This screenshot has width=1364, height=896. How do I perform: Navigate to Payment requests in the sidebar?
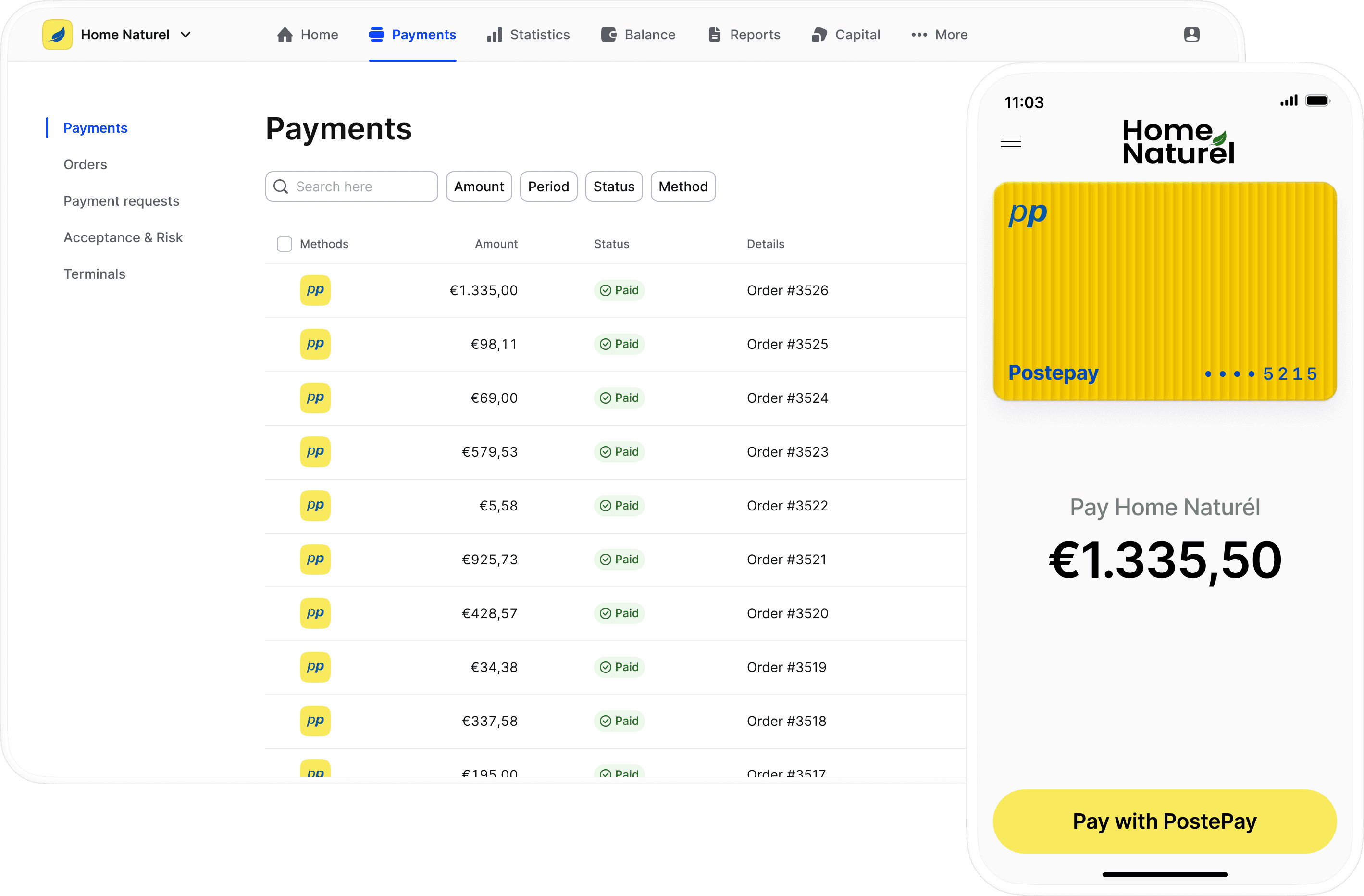coord(121,200)
